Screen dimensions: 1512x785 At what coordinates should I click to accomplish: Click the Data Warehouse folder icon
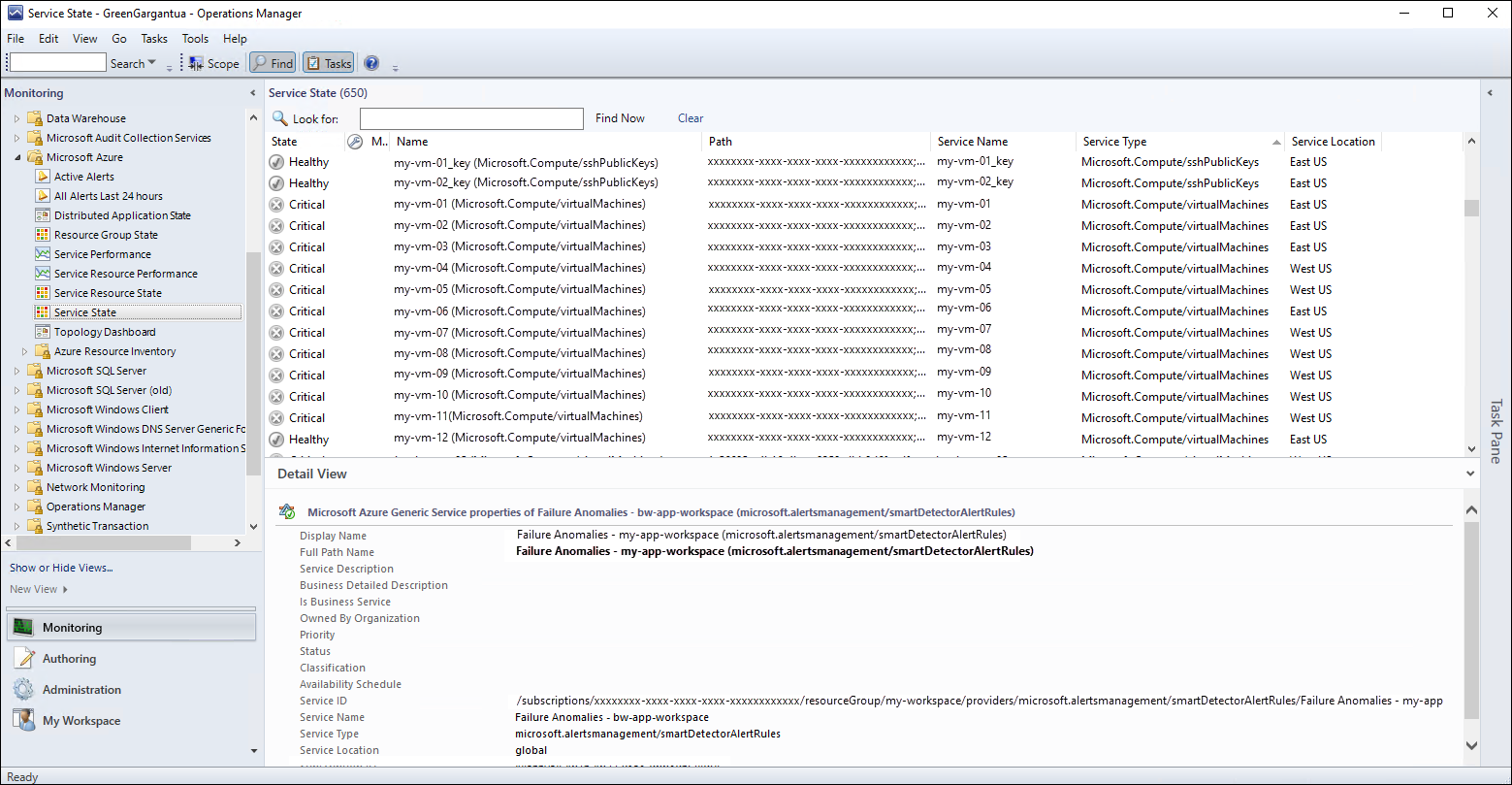(35, 118)
